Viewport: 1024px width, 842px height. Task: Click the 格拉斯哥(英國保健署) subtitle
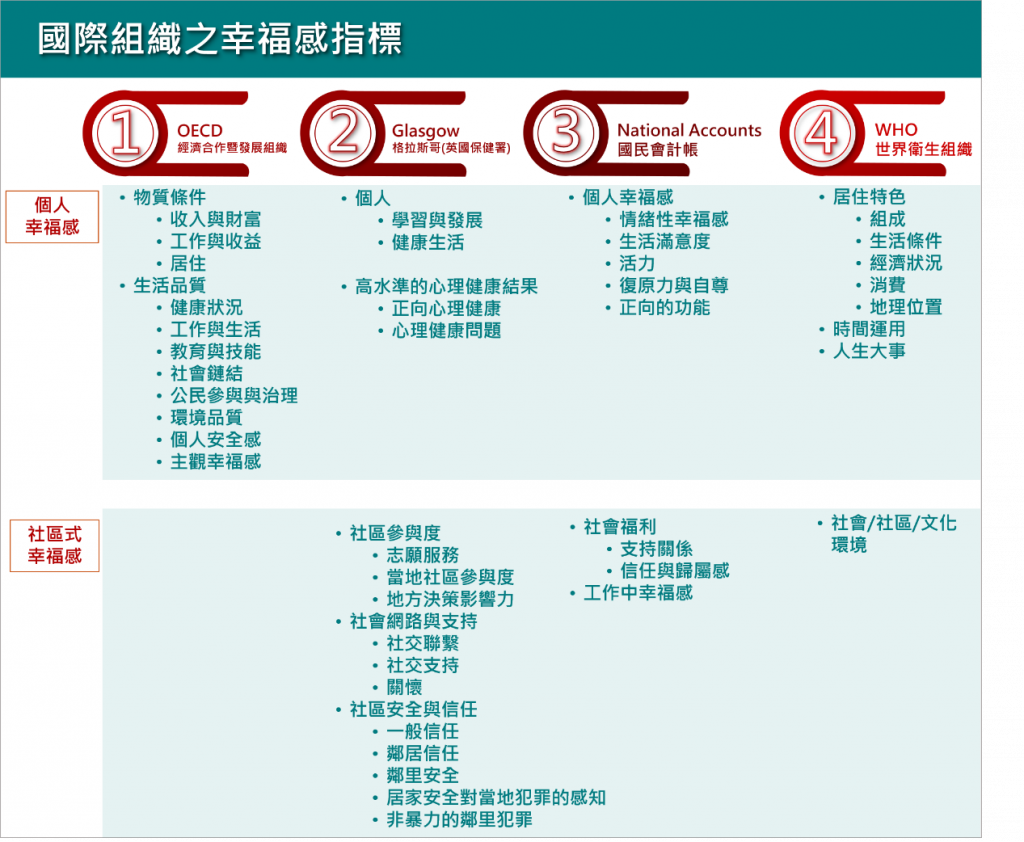coord(451,148)
